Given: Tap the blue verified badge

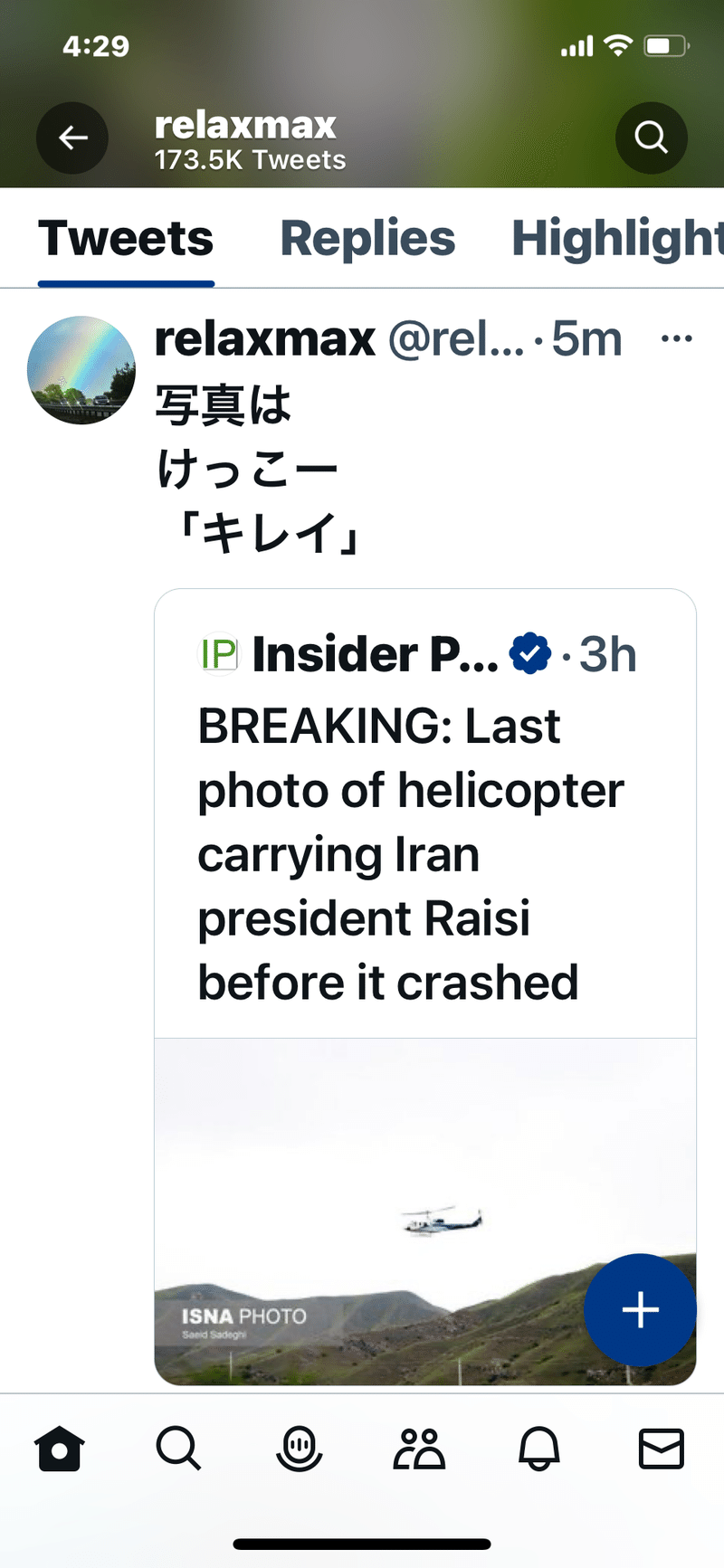Looking at the screenshot, I should pos(530,654).
